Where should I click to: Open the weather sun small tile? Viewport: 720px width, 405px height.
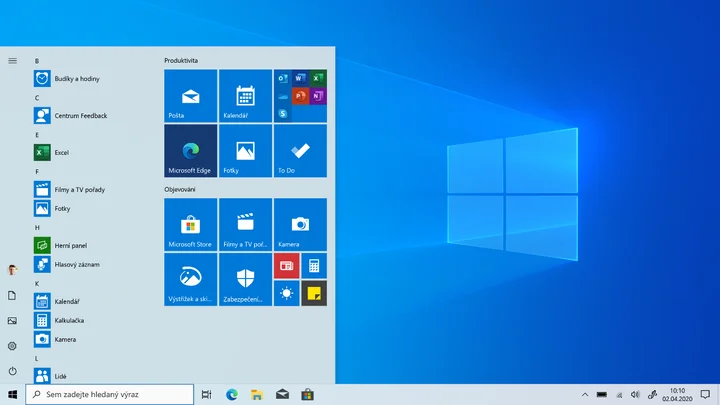(287, 293)
